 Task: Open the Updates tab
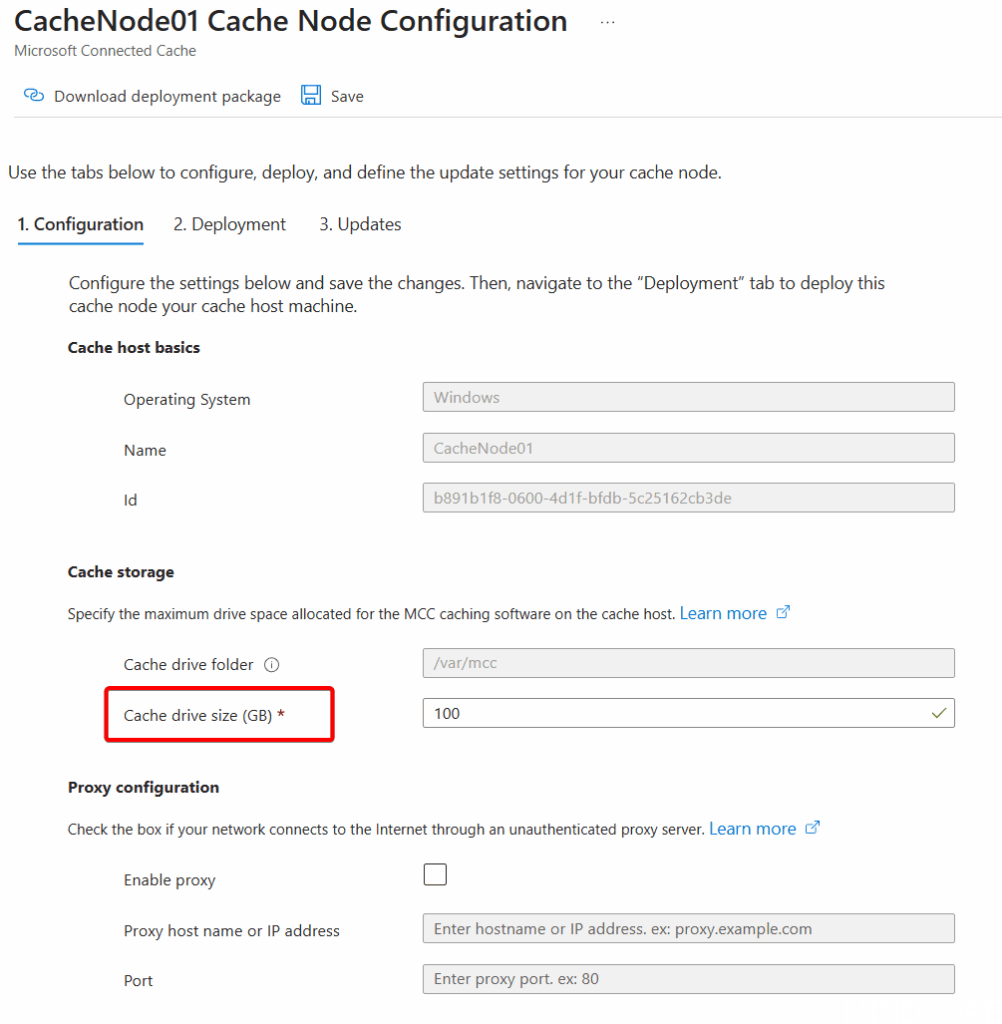click(x=360, y=224)
